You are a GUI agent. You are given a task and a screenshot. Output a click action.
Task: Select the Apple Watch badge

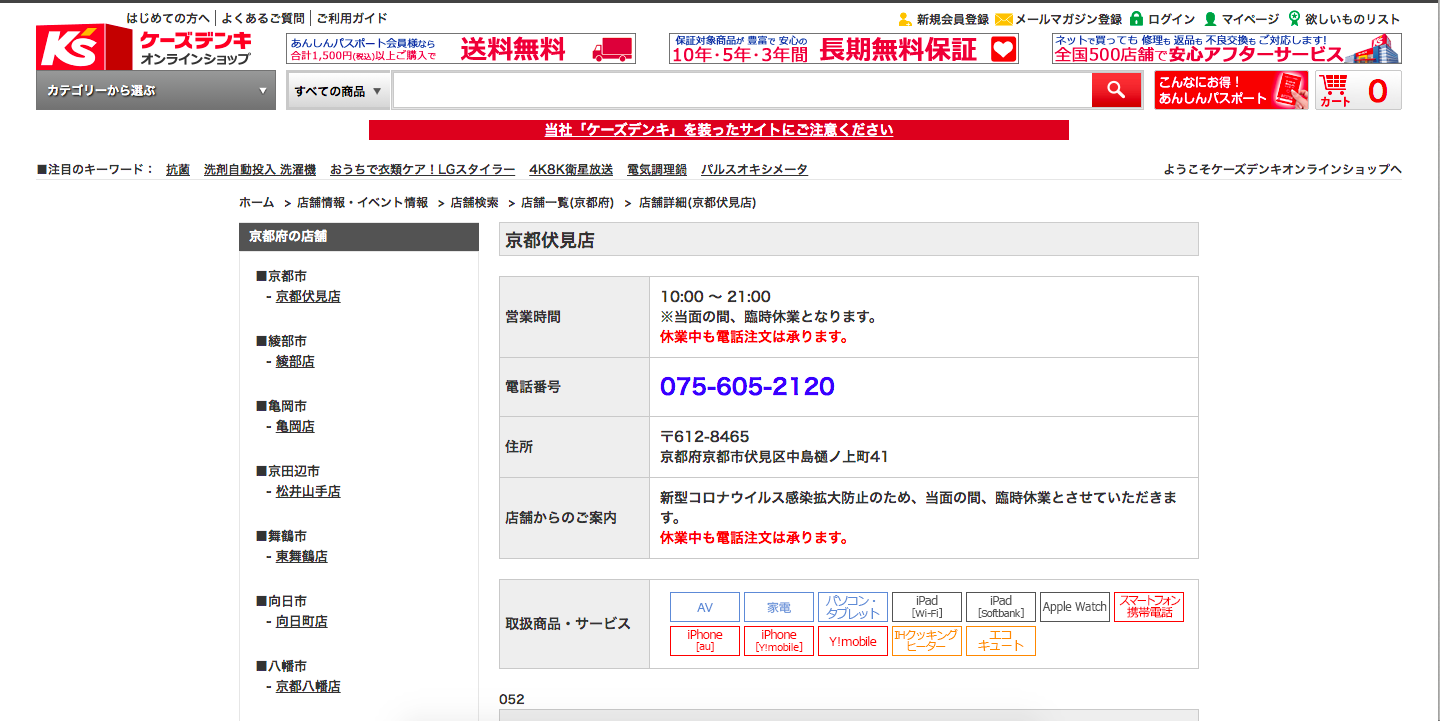pyautogui.click(x=1075, y=607)
